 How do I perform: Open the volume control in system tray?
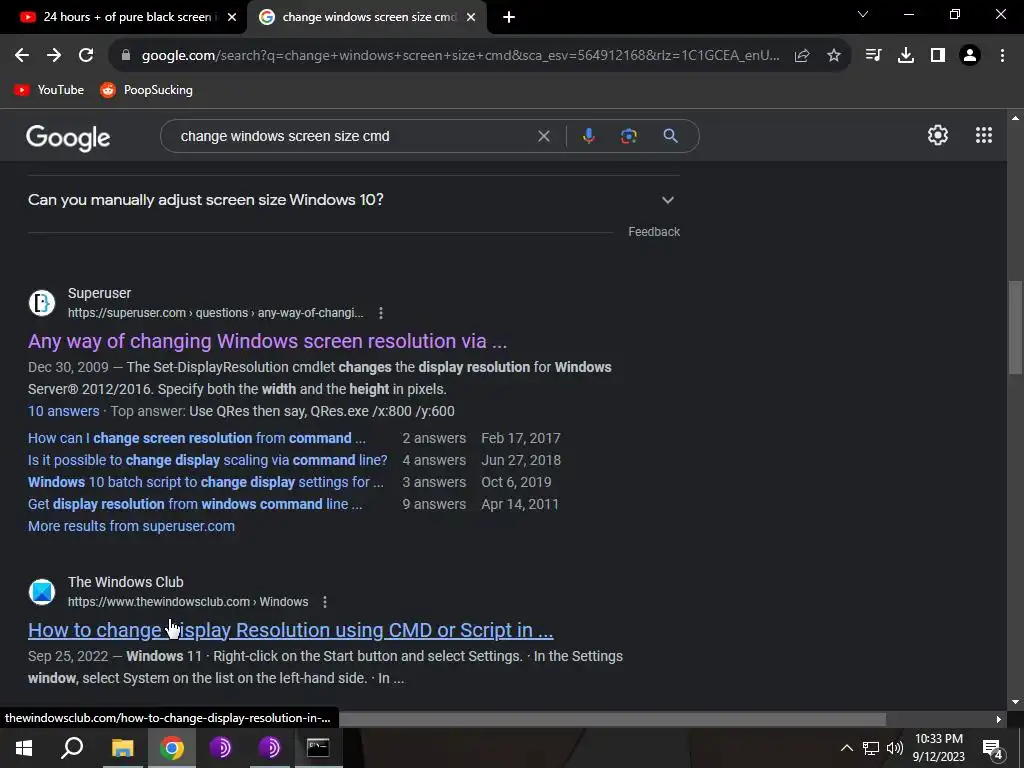(895, 748)
